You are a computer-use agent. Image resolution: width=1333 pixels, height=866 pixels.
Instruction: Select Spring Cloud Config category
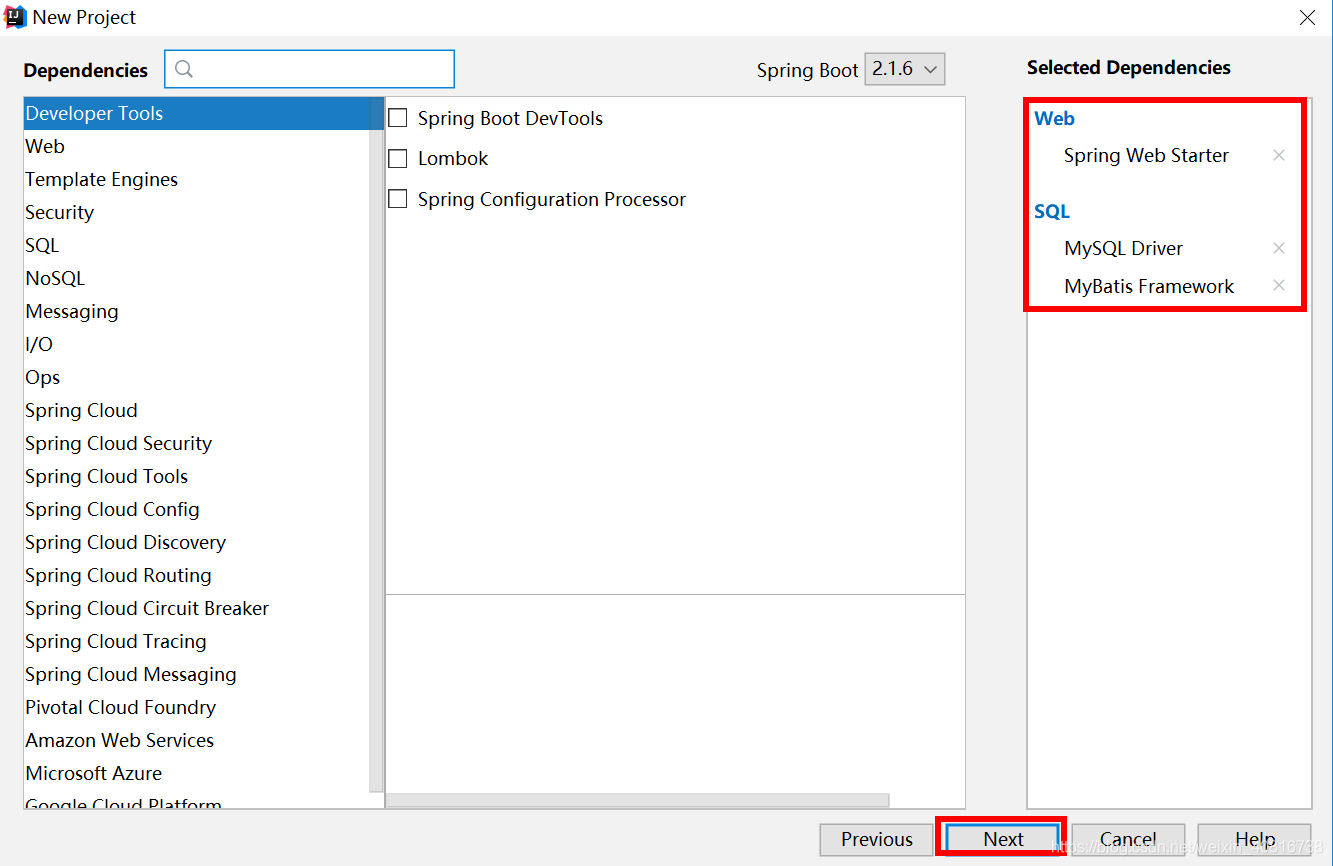click(196, 509)
